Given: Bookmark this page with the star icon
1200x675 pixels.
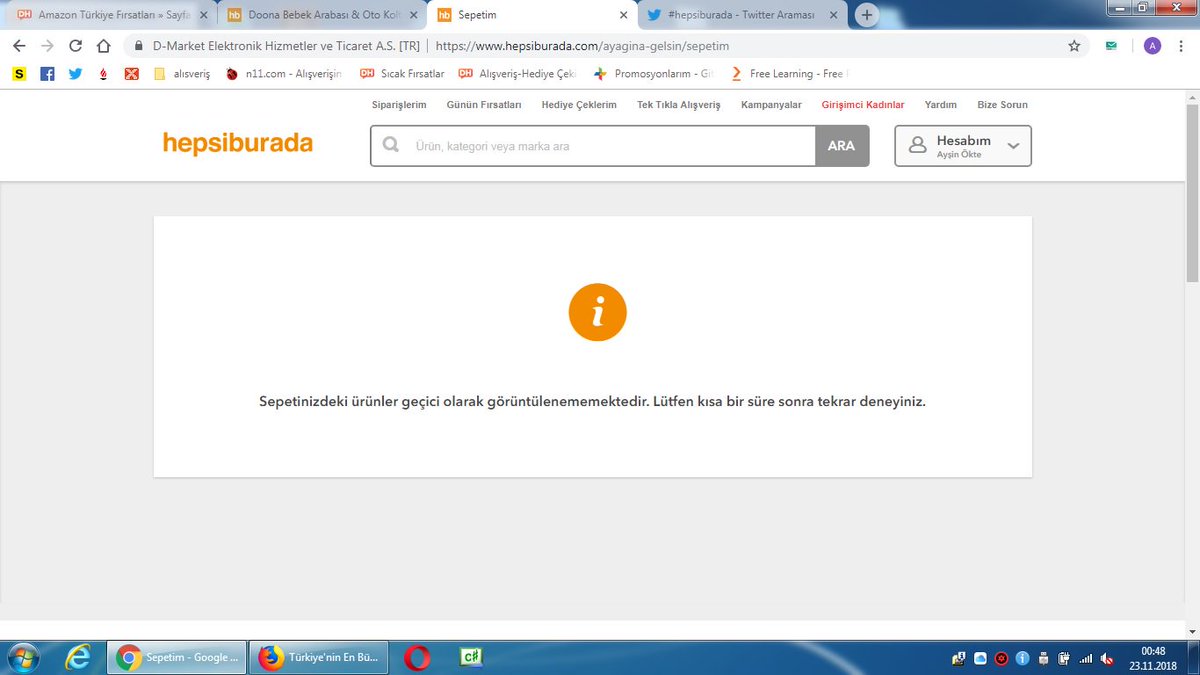Looking at the screenshot, I should tap(1074, 46).
